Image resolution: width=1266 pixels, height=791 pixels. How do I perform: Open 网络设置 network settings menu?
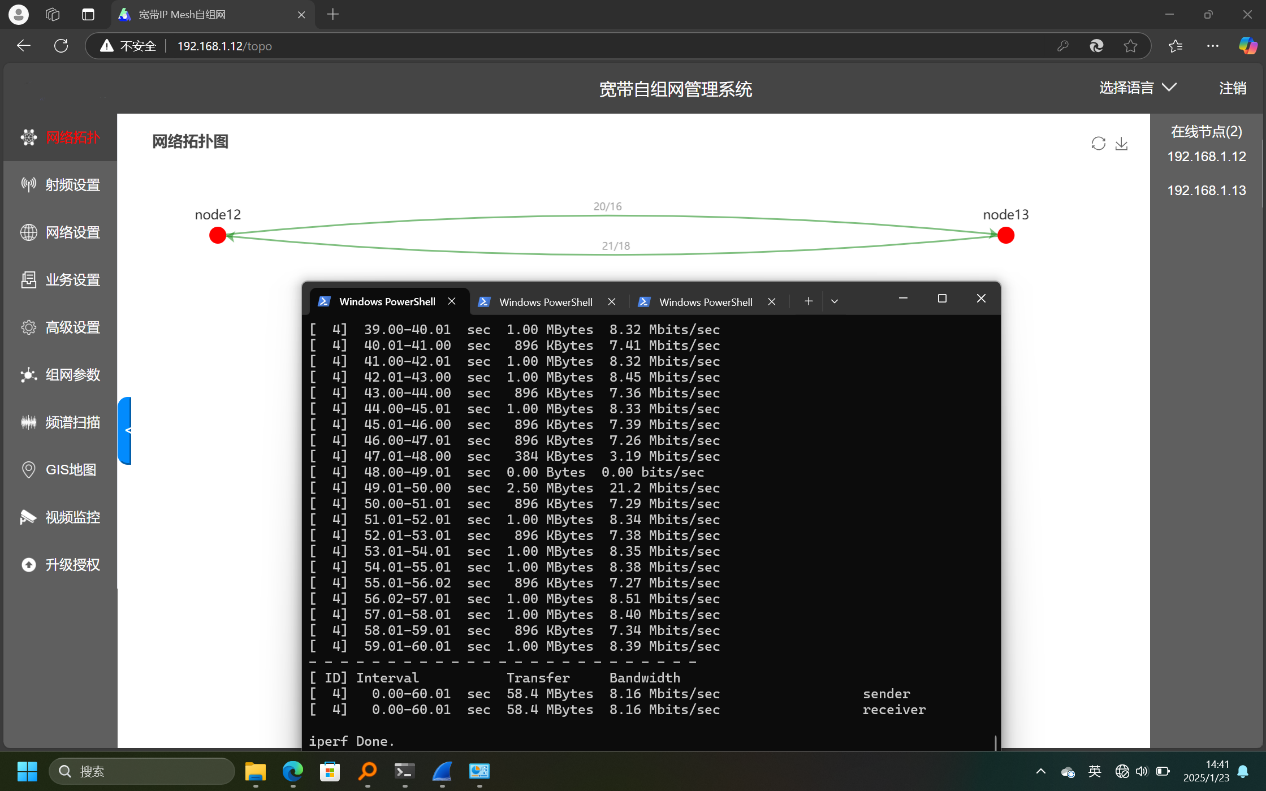(x=60, y=232)
